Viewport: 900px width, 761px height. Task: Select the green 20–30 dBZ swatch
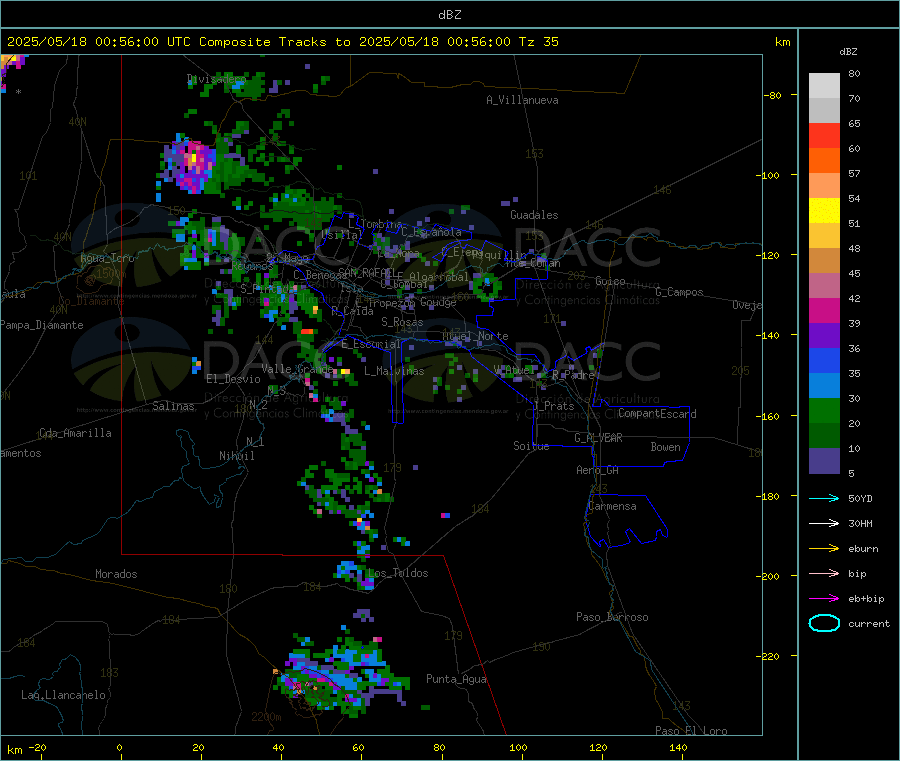point(824,410)
